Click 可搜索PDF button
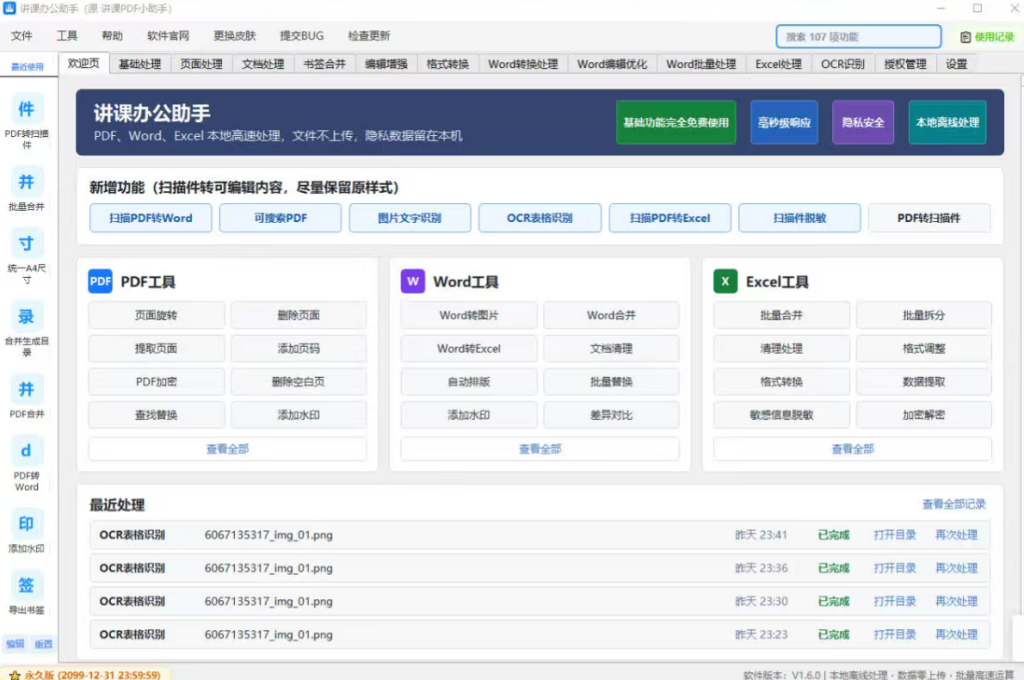This screenshot has width=1024, height=680. pyautogui.click(x=280, y=218)
